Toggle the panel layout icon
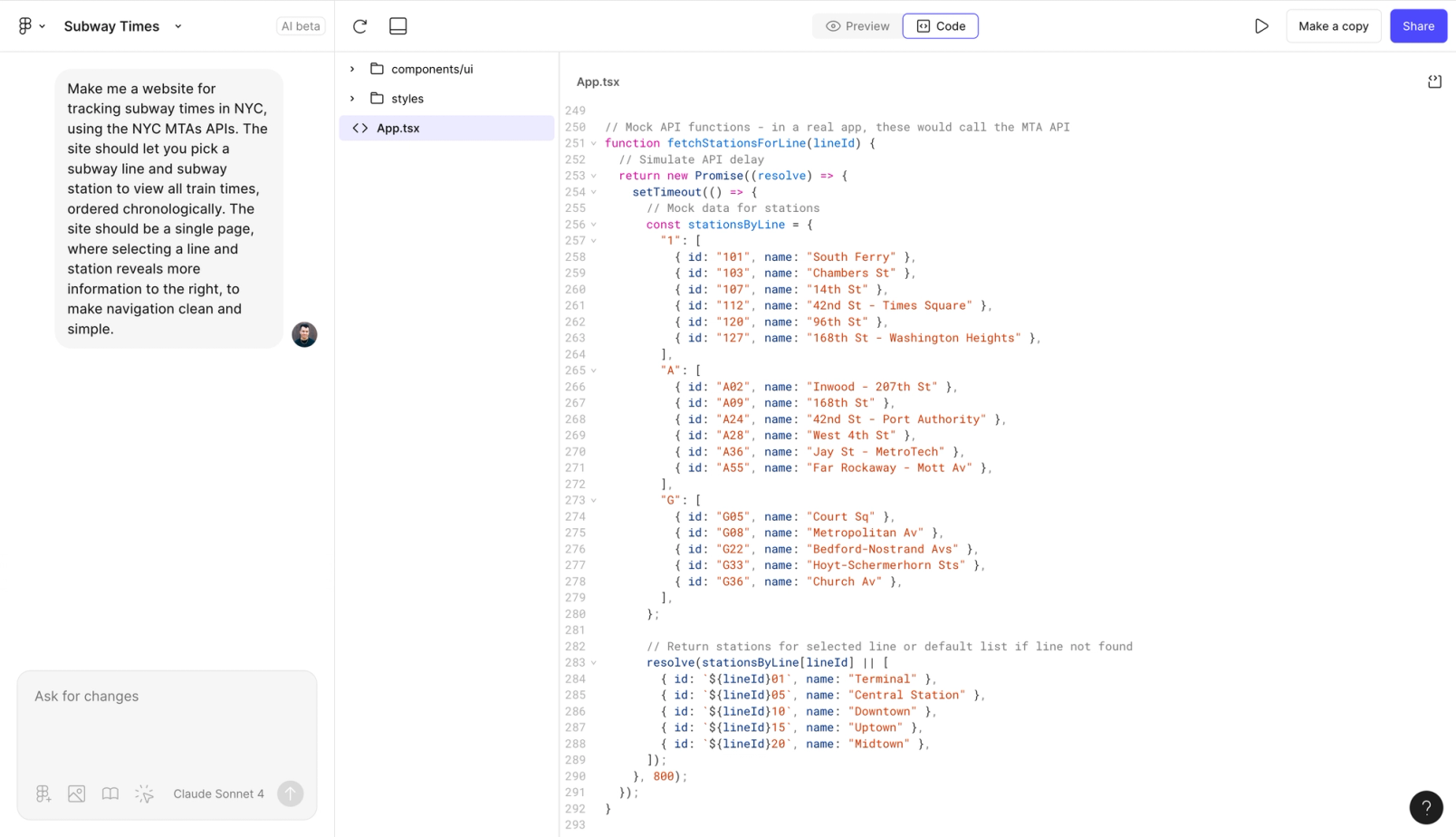 (x=398, y=26)
